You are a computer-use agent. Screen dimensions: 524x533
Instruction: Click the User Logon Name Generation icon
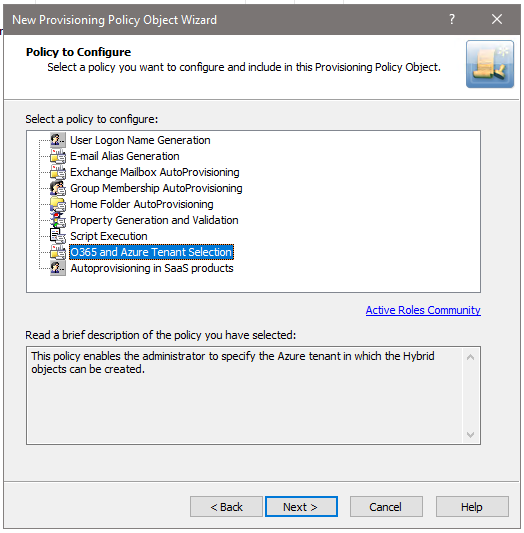tap(58, 140)
